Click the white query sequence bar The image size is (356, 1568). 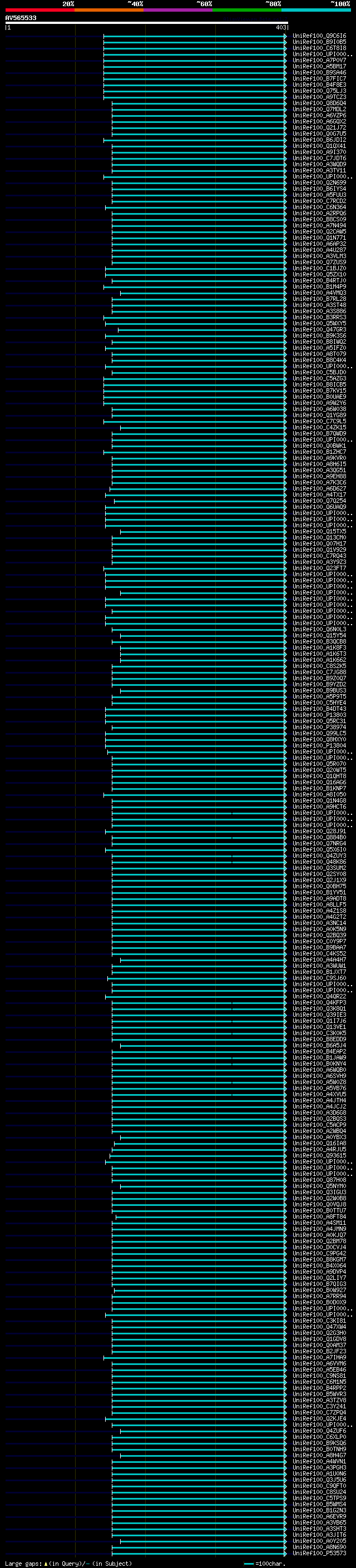pyautogui.click(x=146, y=22)
